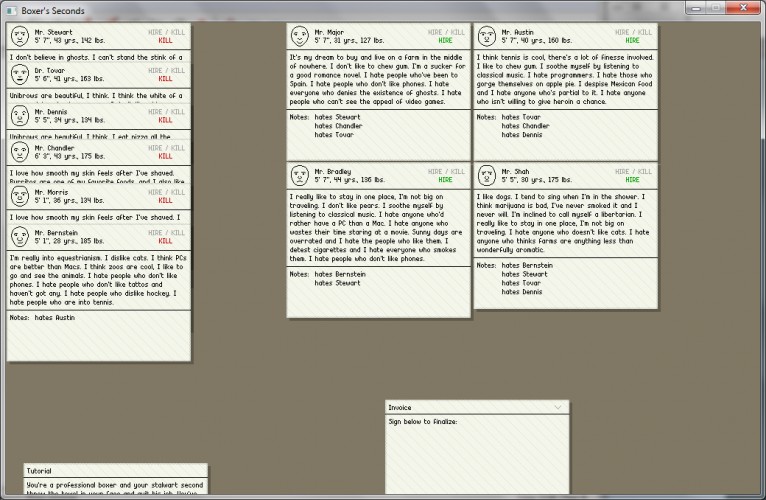Image resolution: width=766 pixels, height=500 pixels.
Task: Click 'hates Bernstein' note on Mr. Shah's card
Action: [x=527, y=265]
